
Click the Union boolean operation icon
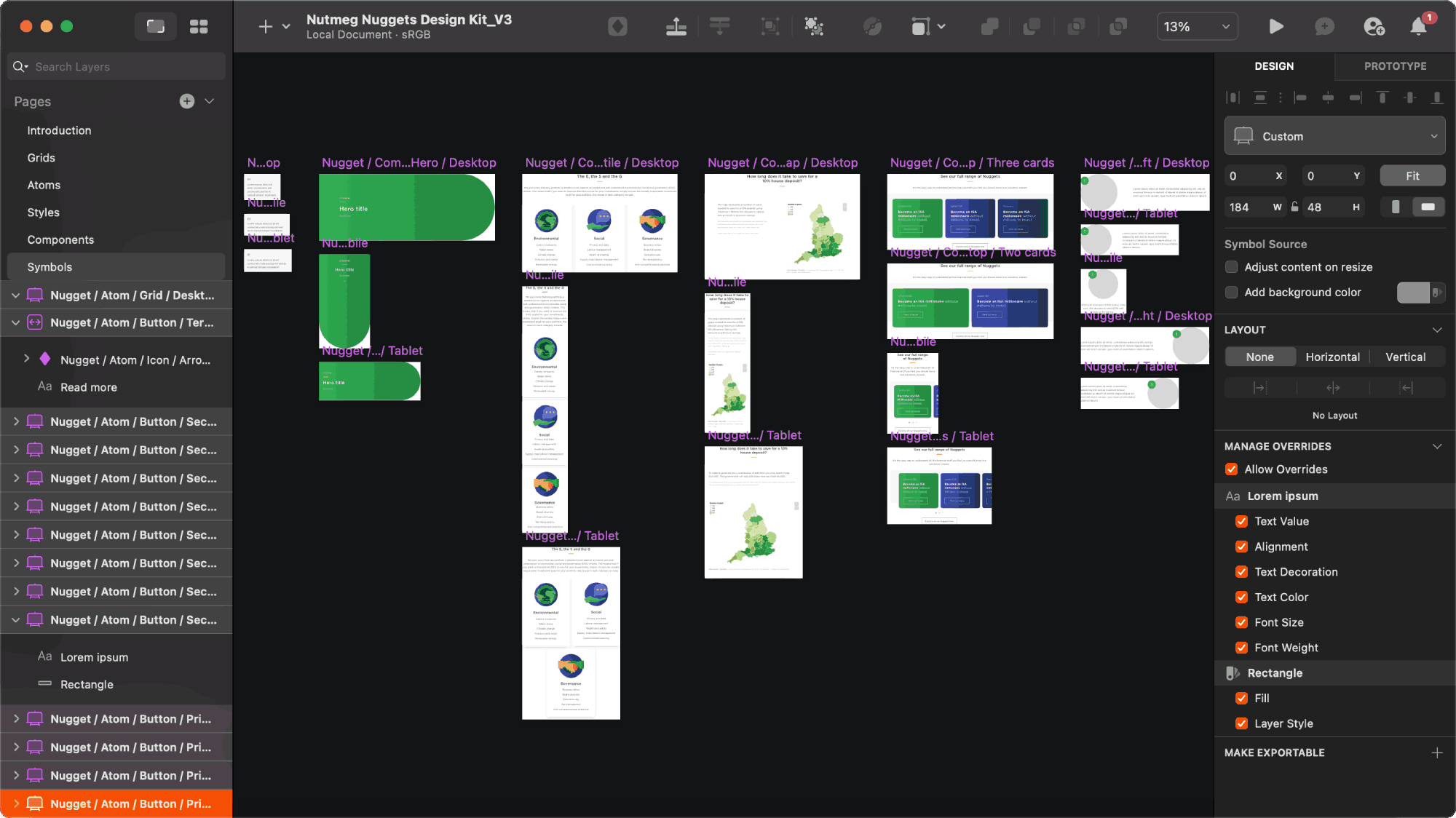989,27
